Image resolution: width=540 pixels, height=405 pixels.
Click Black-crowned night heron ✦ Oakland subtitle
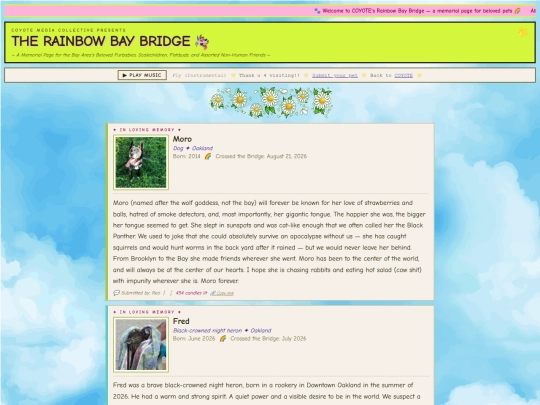(x=222, y=330)
